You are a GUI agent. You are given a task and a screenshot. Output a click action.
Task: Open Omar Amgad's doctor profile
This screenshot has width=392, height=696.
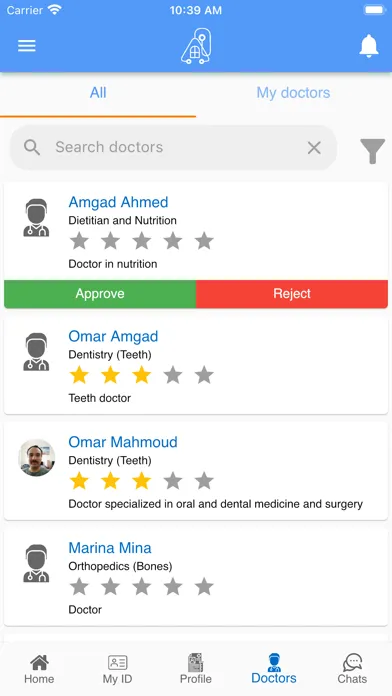[113, 336]
